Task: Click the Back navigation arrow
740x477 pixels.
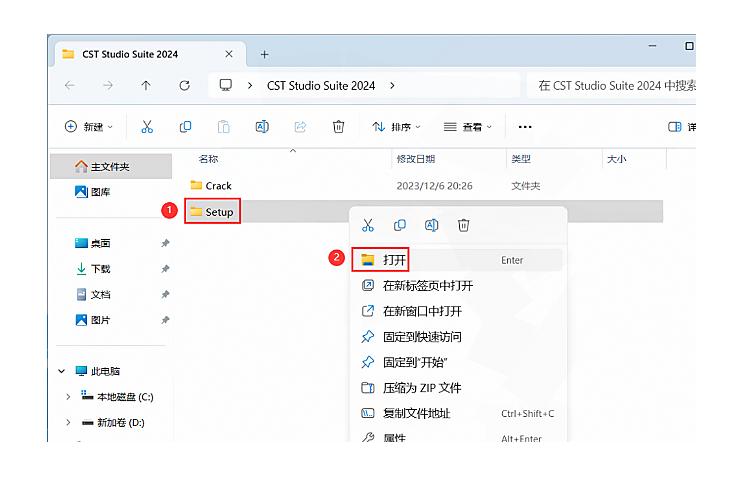Action: click(x=70, y=85)
